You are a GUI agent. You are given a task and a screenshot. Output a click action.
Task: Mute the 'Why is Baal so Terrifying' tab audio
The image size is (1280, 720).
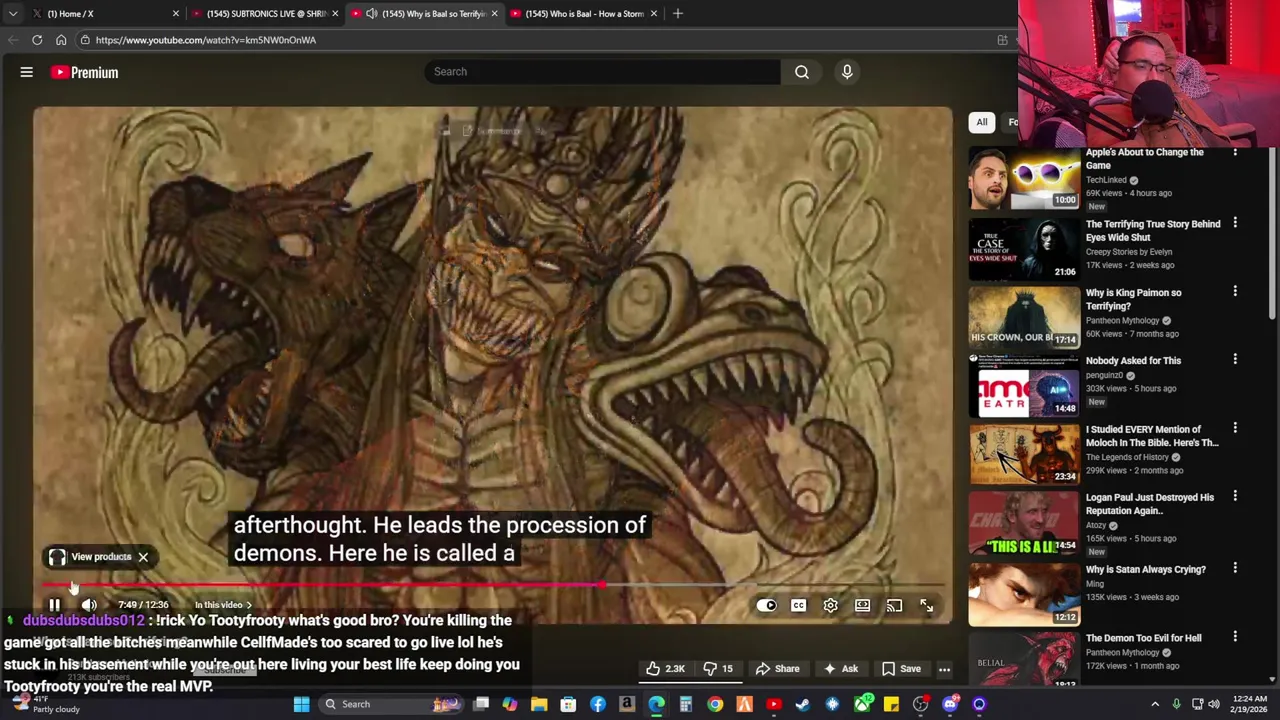tap(371, 14)
